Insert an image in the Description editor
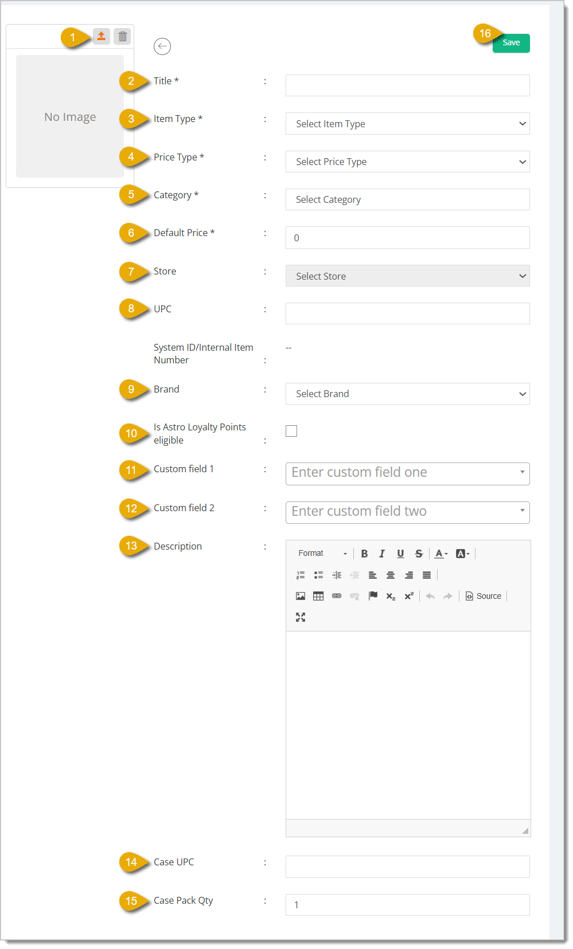573x949 pixels. click(301, 596)
